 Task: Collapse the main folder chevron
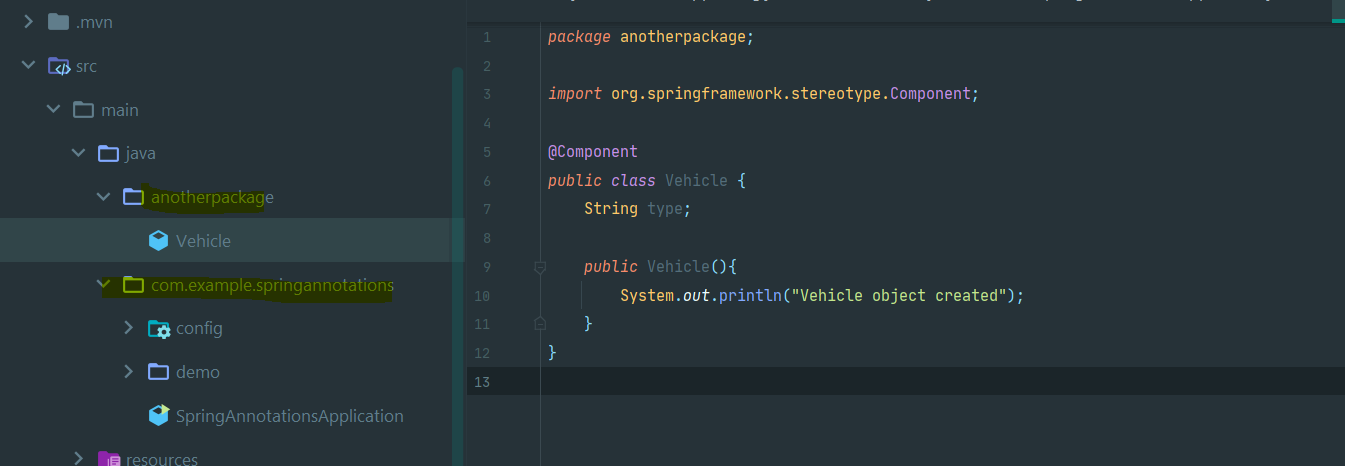54,110
